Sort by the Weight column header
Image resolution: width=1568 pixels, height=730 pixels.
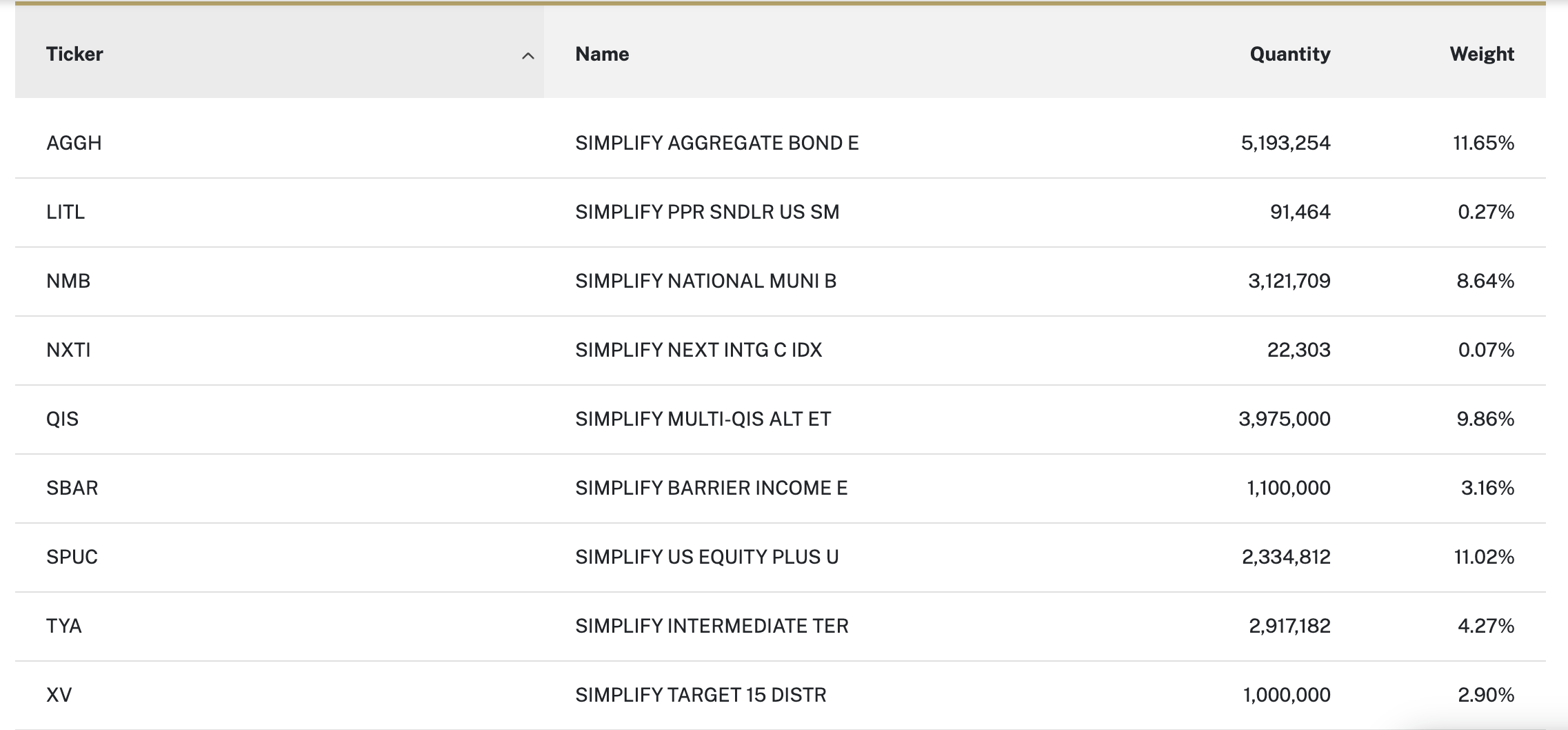pos(1481,54)
